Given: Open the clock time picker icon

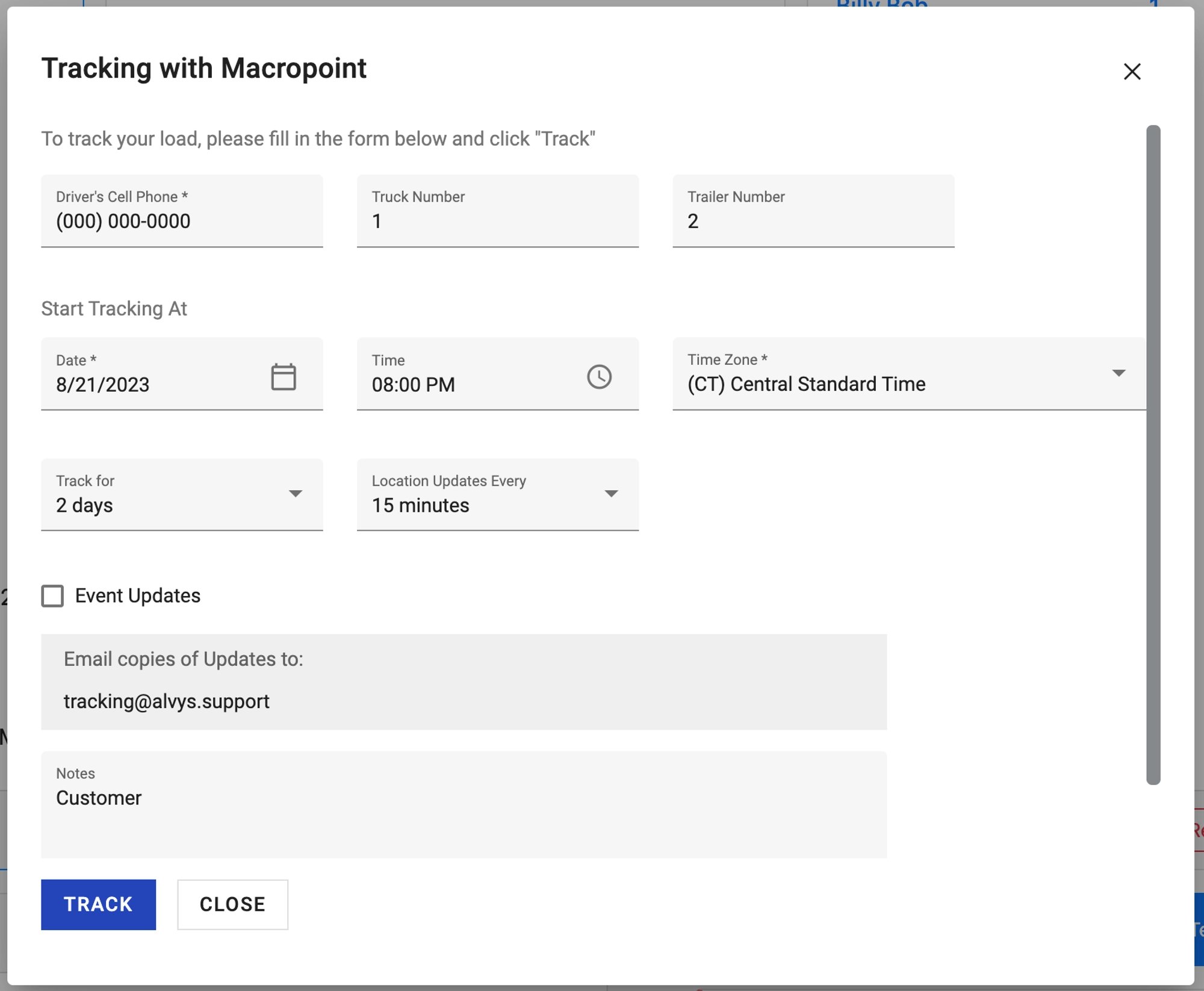Looking at the screenshot, I should tap(599, 377).
